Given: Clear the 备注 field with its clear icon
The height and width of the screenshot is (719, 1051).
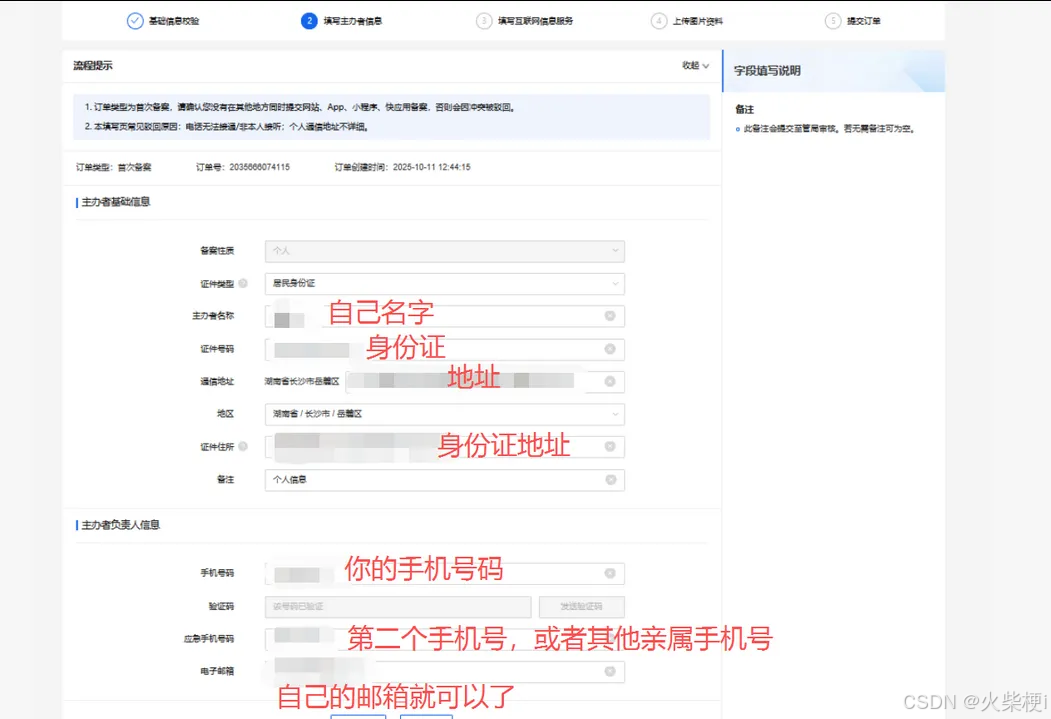Looking at the screenshot, I should 611,479.
